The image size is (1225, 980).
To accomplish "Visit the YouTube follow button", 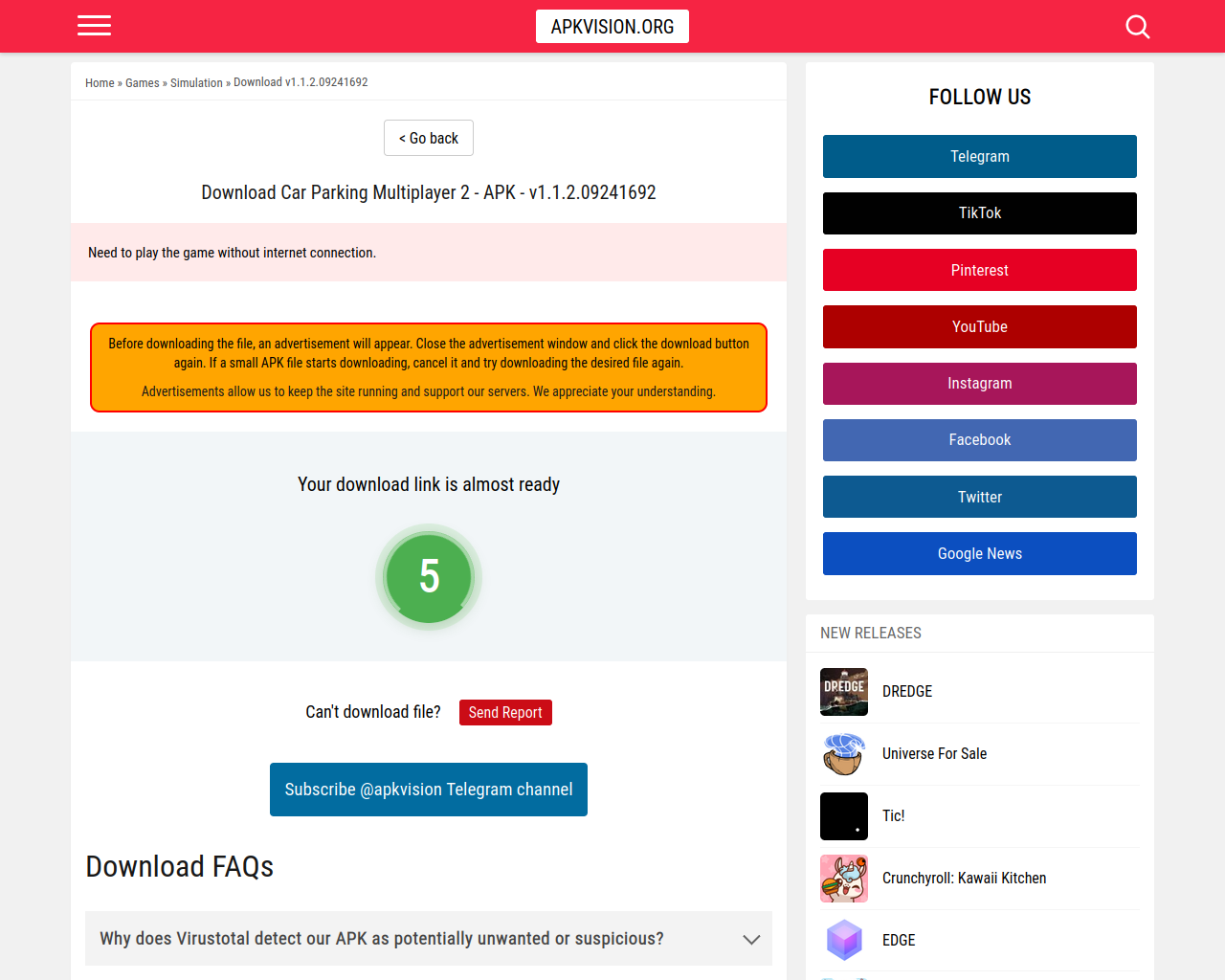I will [980, 326].
